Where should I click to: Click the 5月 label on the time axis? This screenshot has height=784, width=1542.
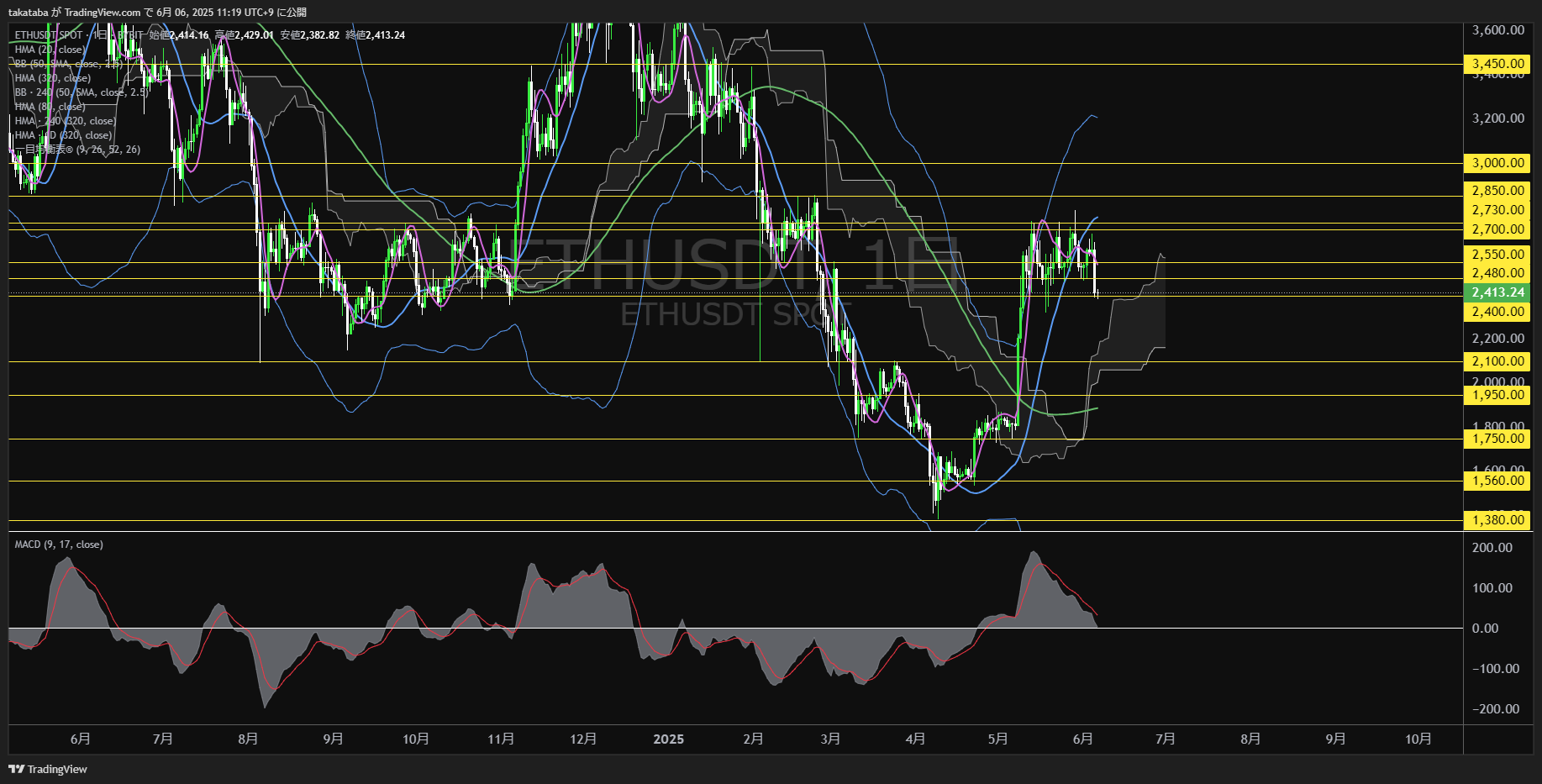997,739
